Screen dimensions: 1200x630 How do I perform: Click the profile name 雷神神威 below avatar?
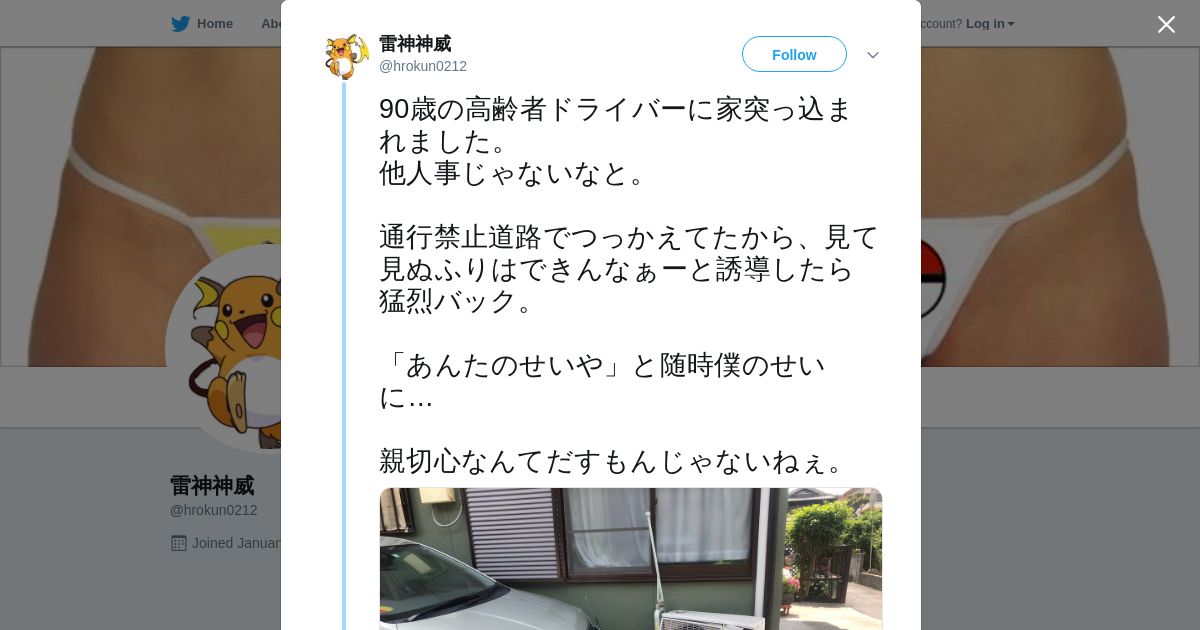(x=212, y=486)
